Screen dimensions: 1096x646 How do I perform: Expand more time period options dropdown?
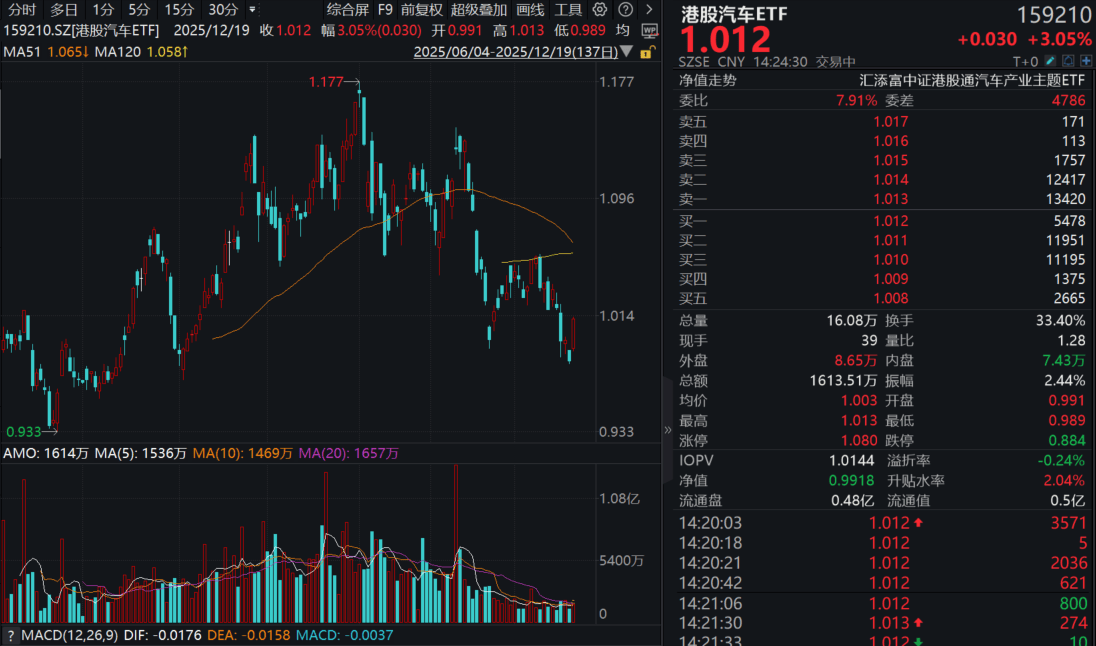point(251,10)
